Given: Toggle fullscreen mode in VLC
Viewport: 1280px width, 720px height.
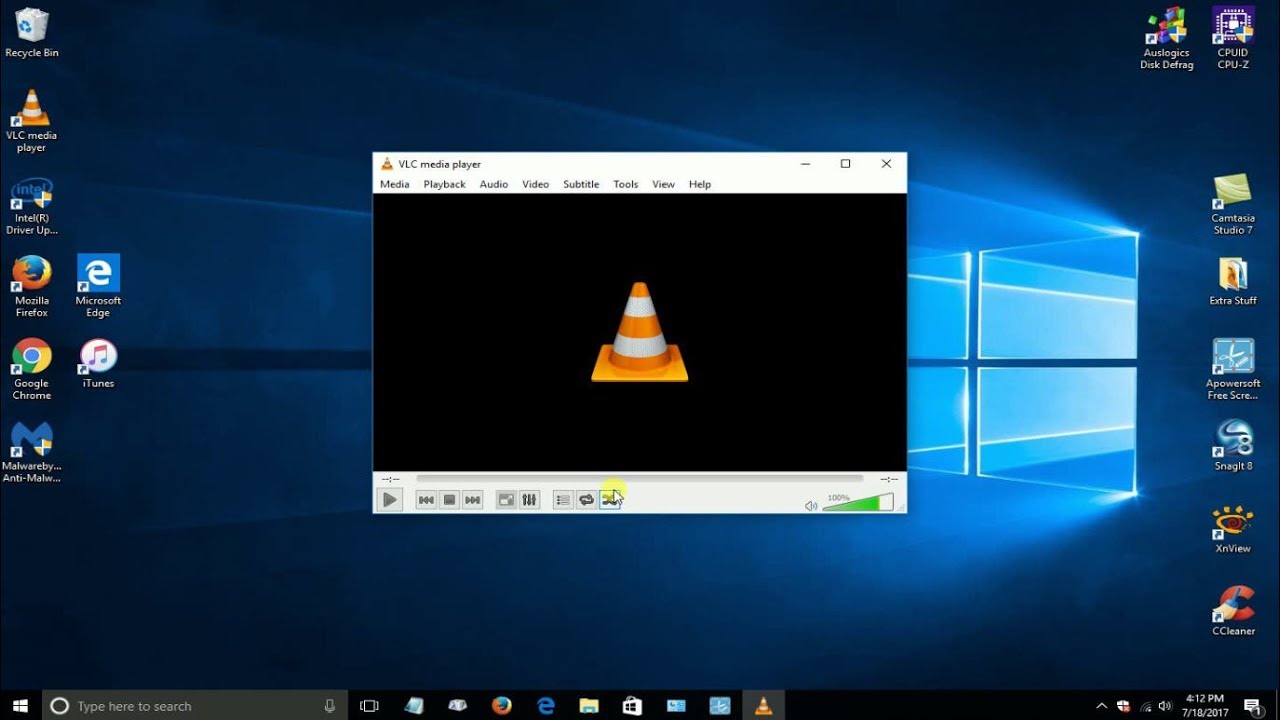Looking at the screenshot, I should (x=506, y=499).
